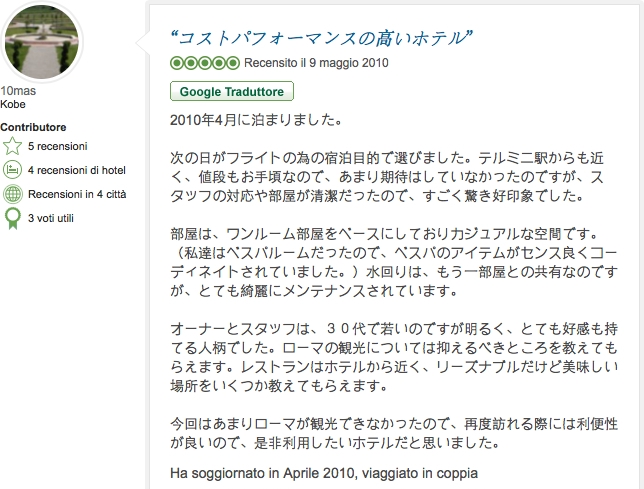Open the 10mas username profile link

pyautogui.click(x=20, y=90)
